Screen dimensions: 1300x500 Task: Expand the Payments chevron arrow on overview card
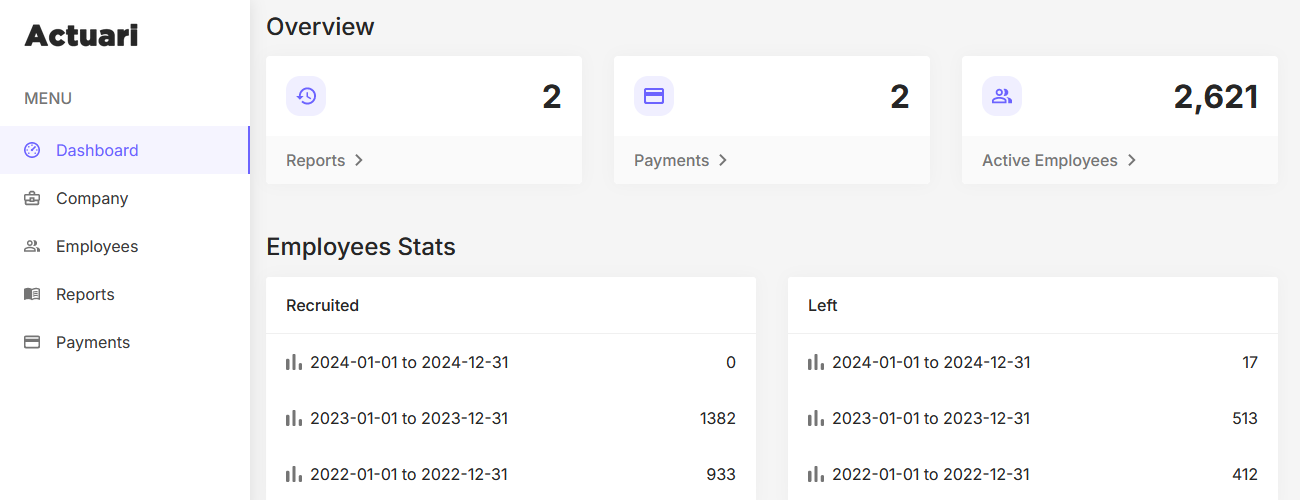click(723, 160)
